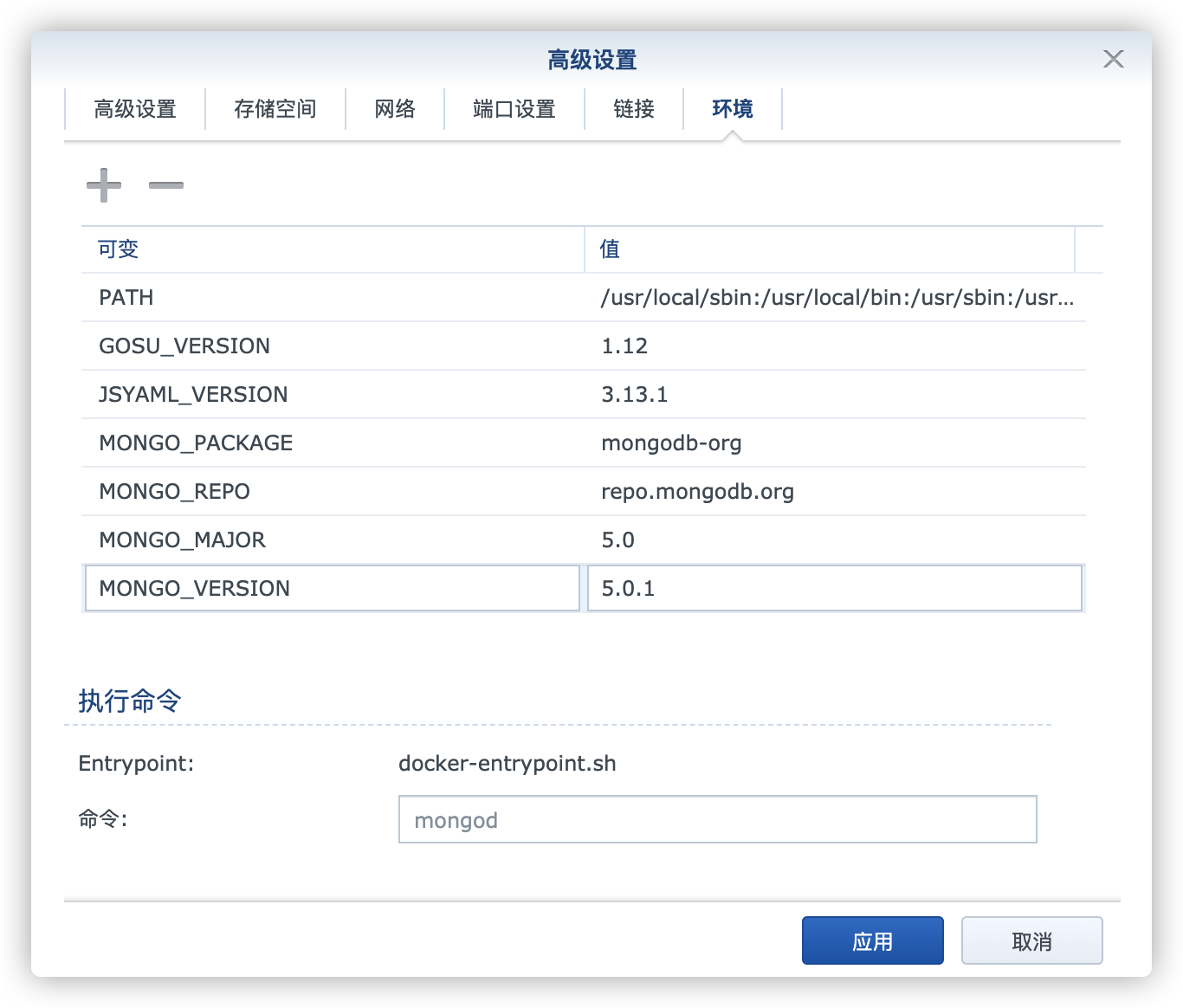This screenshot has height=1008, width=1183.
Task: Focus the 命令 input showing mongod
Action: point(718,819)
